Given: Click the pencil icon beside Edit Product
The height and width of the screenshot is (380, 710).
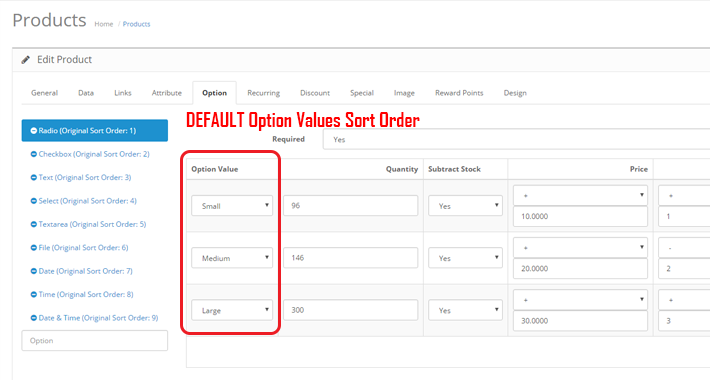Looking at the screenshot, I should (26, 59).
